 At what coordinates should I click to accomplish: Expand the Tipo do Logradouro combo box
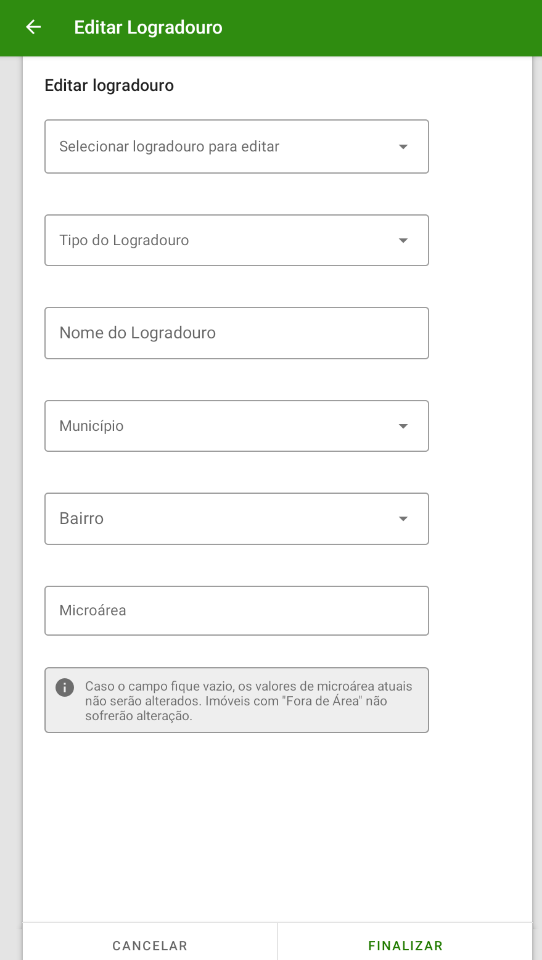point(236,240)
